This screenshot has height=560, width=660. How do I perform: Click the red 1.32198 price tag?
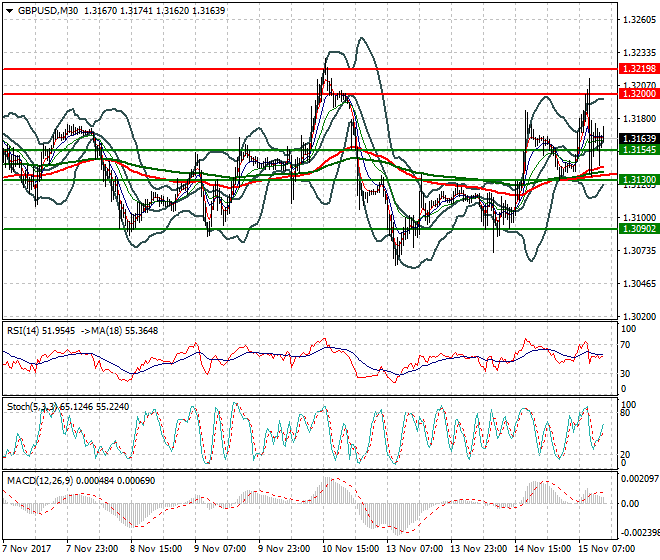638,69
